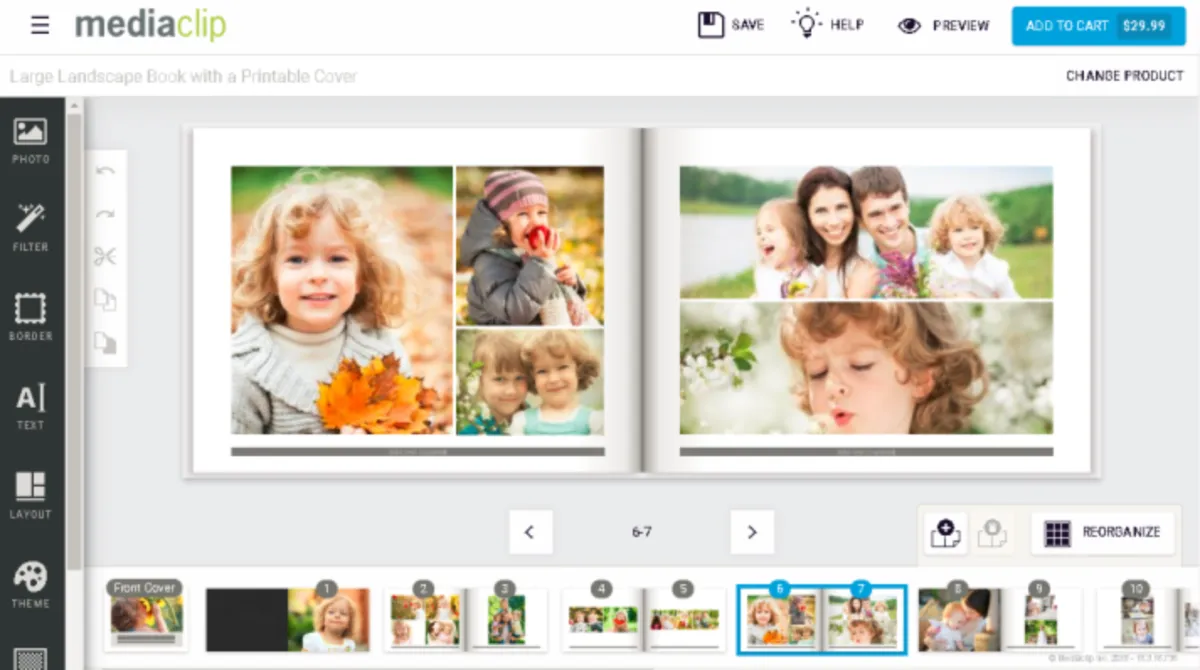Select two children hugging photo
The height and width of the screenshot is (670, 1200).
pos(530,382)
